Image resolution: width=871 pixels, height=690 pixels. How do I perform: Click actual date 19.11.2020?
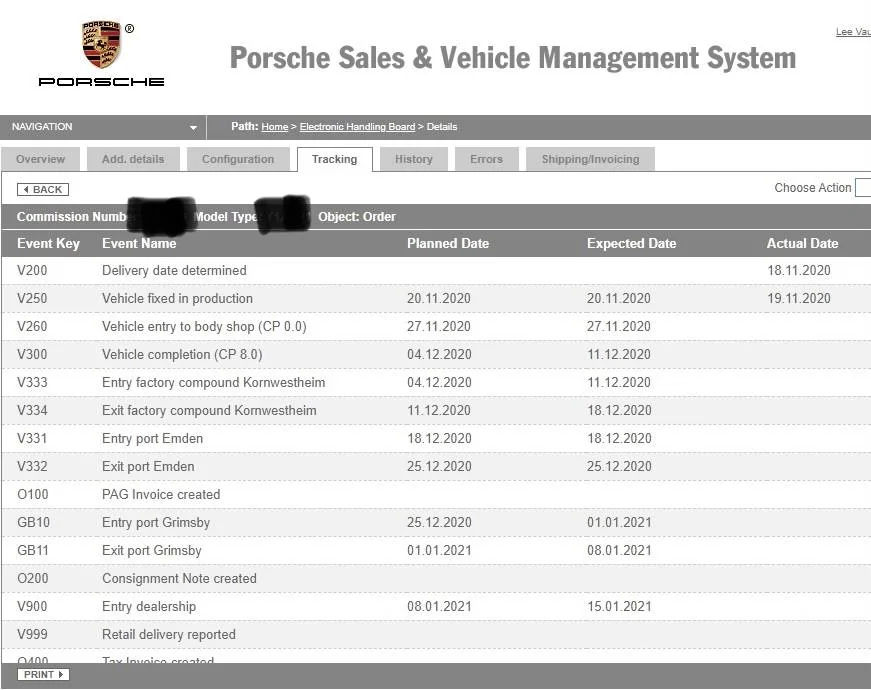click(x=799, y=298)
